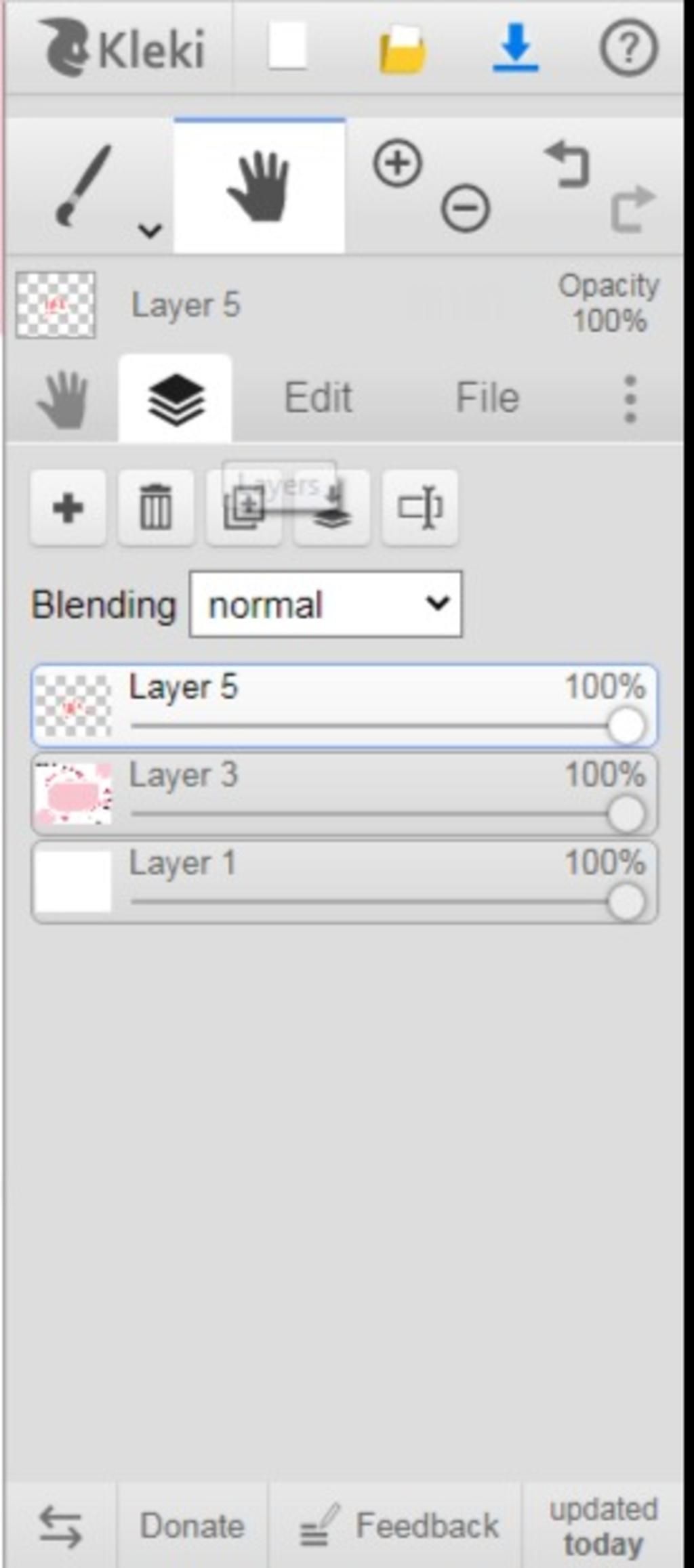694x1568 pixels.
Task: Add a new layer
Action: tap(68, 507)
